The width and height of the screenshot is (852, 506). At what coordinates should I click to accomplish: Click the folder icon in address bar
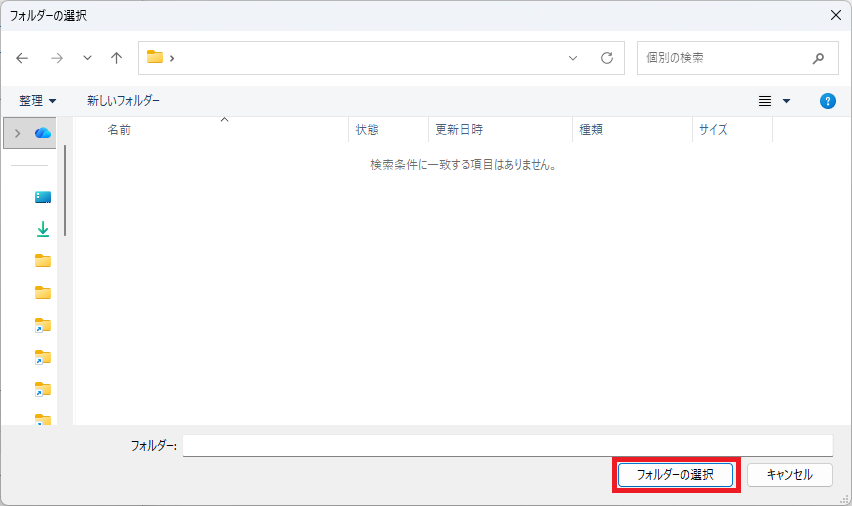tap(155, 58)
